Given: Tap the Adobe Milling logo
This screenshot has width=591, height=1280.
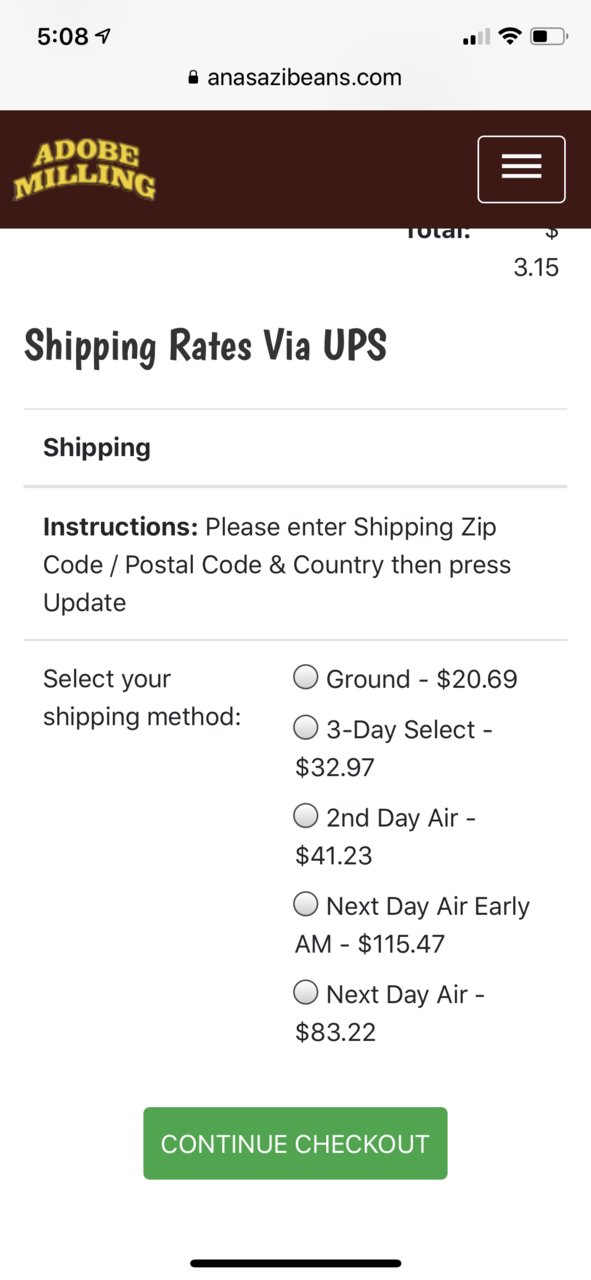Looking at the screenshot, I should coord(85,170).
